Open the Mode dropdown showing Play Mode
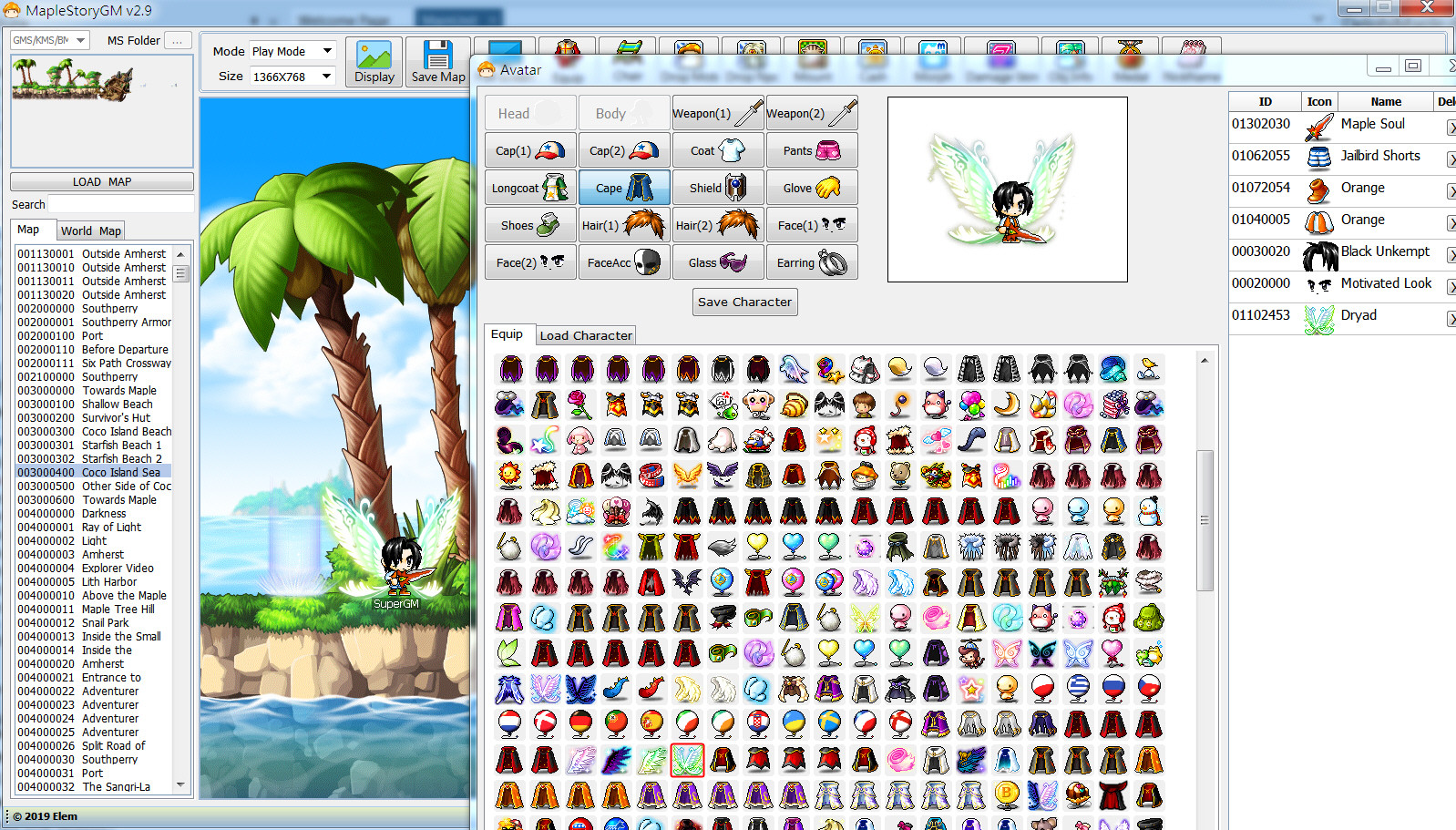Viewport: 1456px width, 830px height. (292, 51)
